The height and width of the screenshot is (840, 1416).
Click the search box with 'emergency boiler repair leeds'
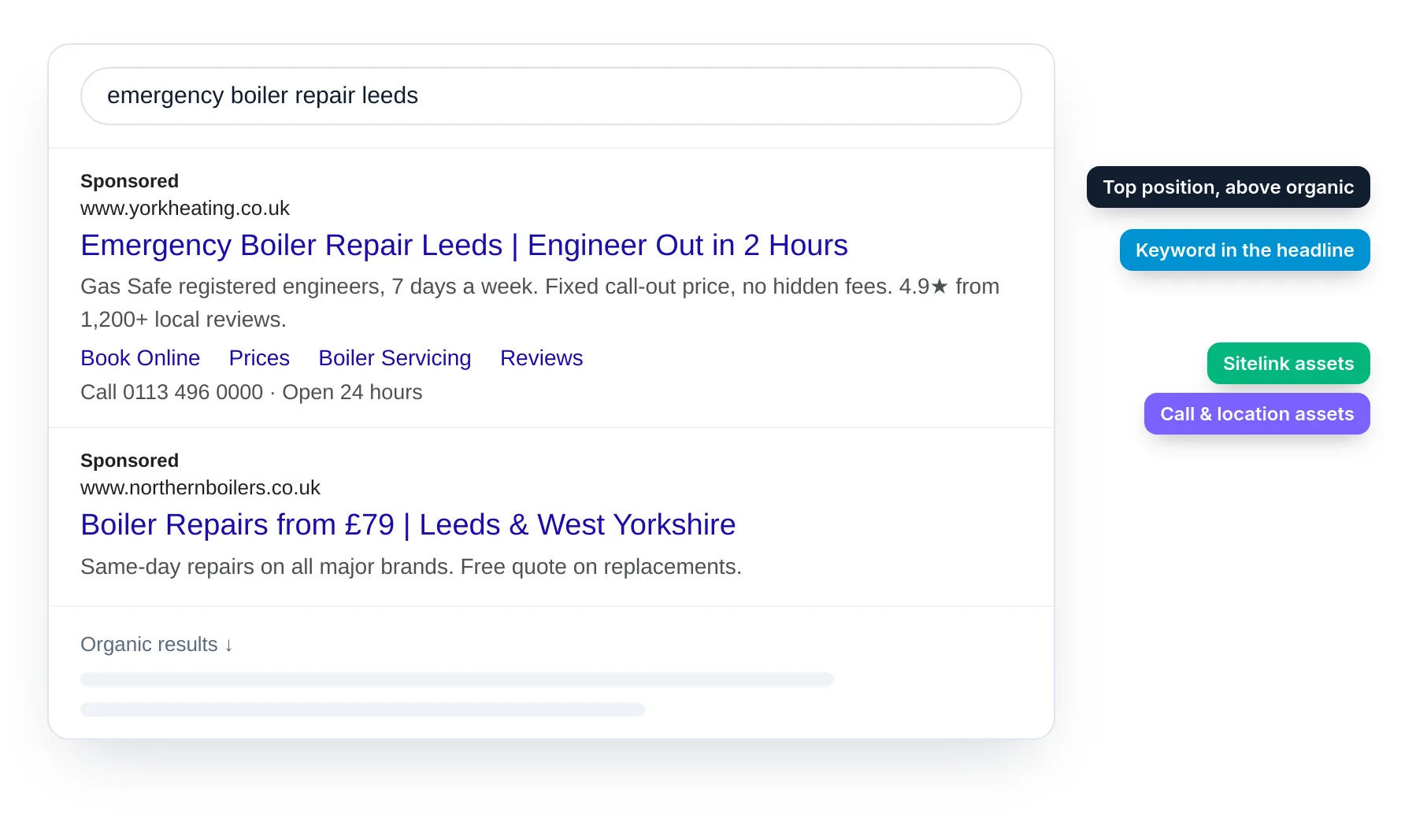click(x=550, y=96)
